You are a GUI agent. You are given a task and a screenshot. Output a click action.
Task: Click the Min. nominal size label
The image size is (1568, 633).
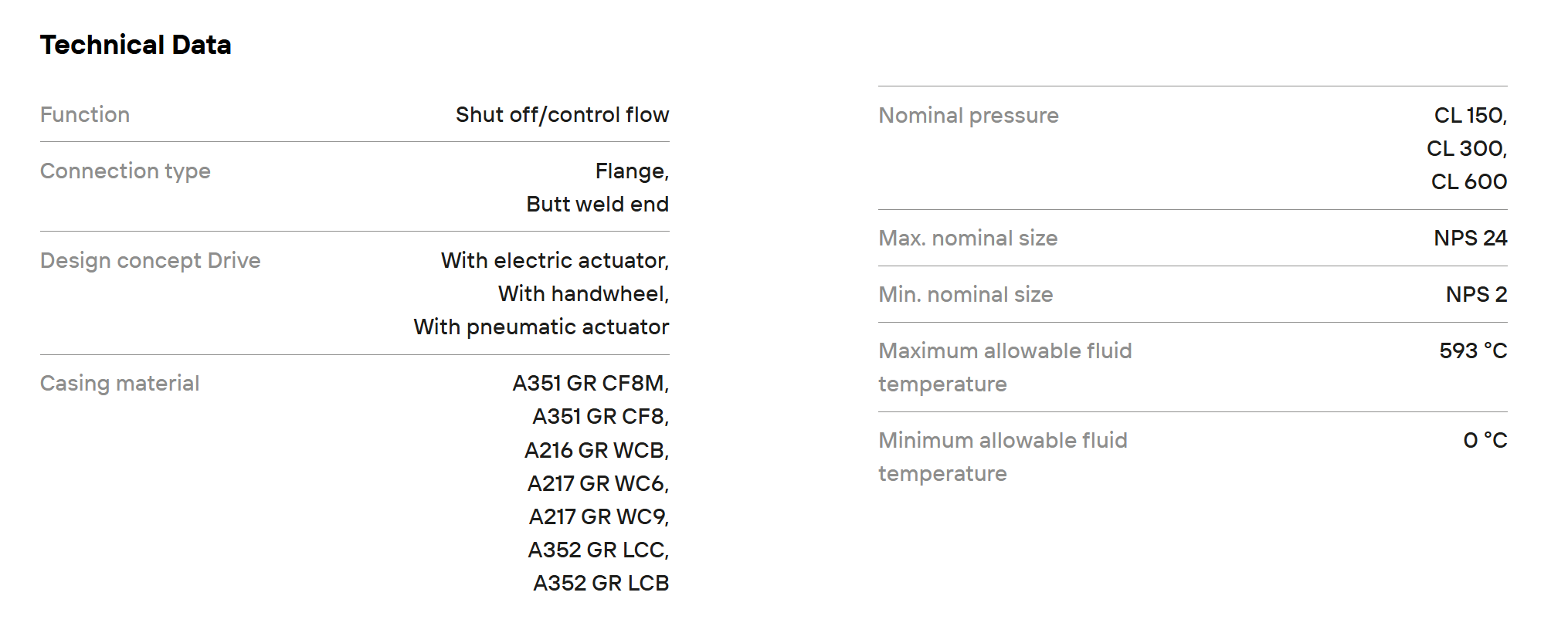click(x=966, y=295)
